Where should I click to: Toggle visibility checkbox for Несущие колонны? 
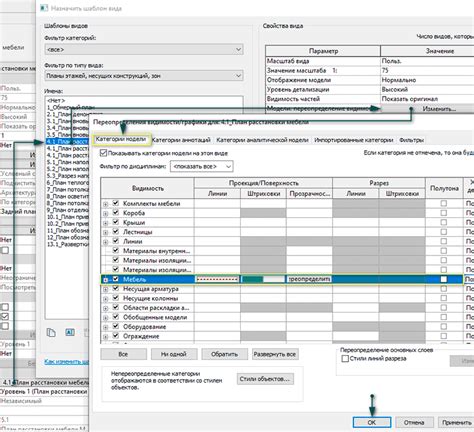pos(116,298)
